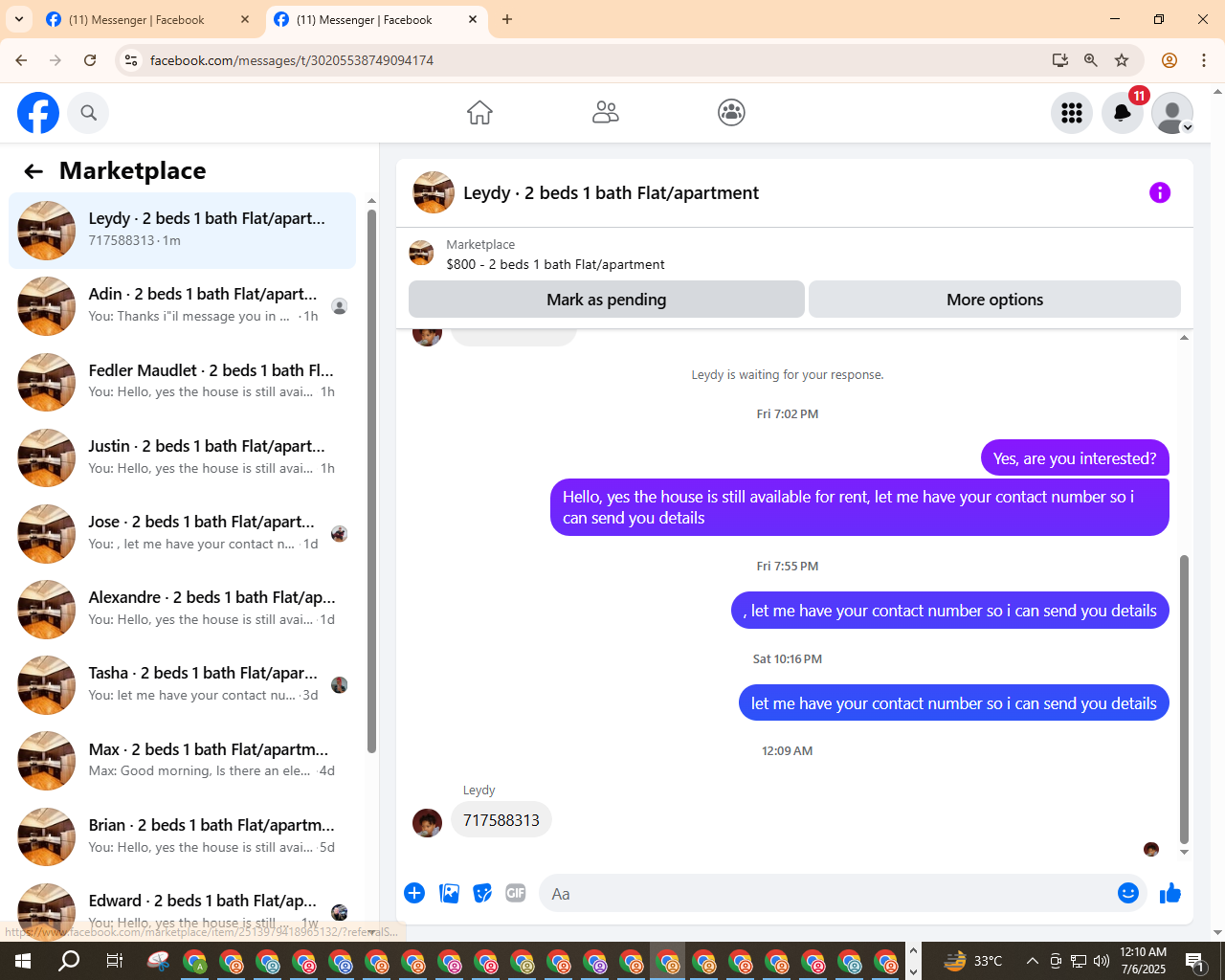1225x980 pixels.
Task: Open the emoji smiley picker
Action: pos(1128,893)
